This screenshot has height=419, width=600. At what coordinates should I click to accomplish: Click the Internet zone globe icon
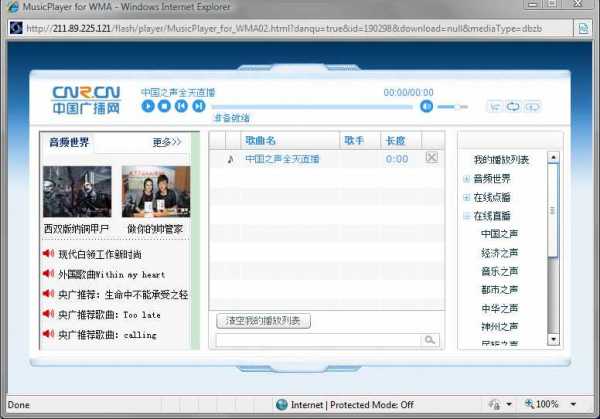282,404
